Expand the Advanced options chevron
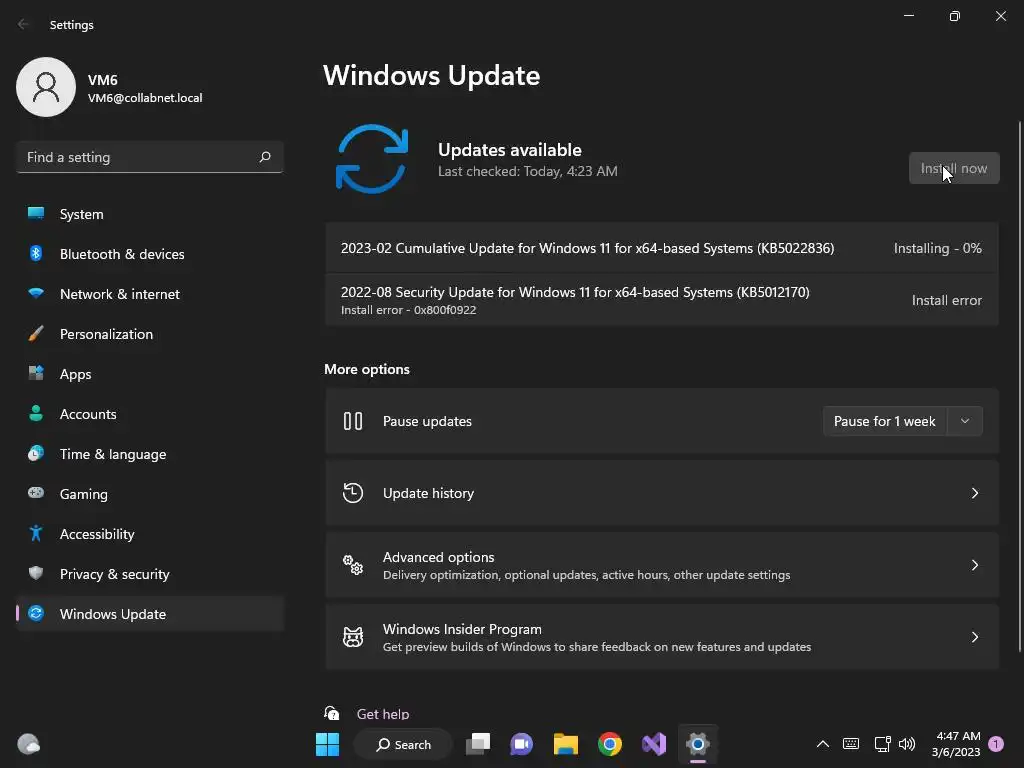 (974, 565)
